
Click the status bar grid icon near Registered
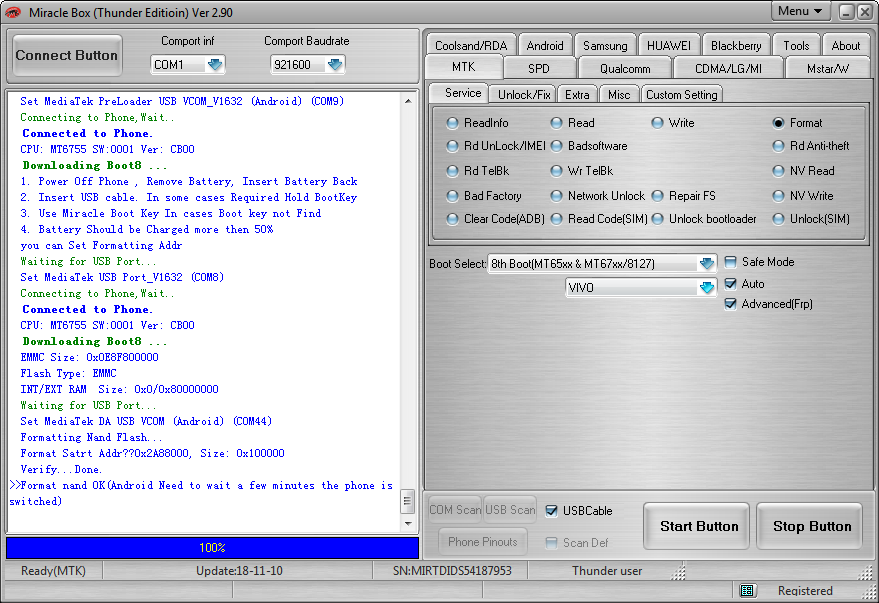(x=747, y=590)
